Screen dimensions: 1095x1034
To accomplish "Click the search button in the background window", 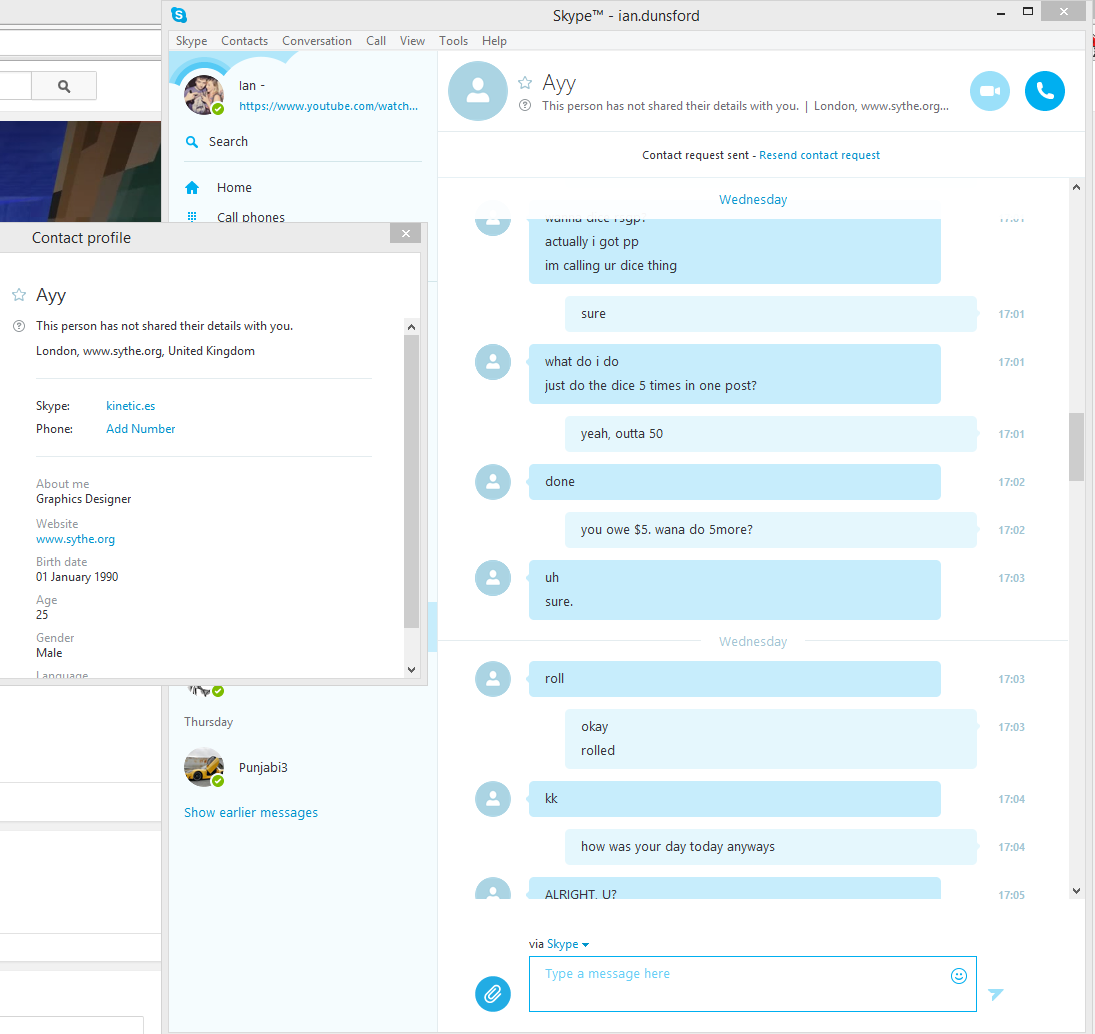I will click(64, 86).
